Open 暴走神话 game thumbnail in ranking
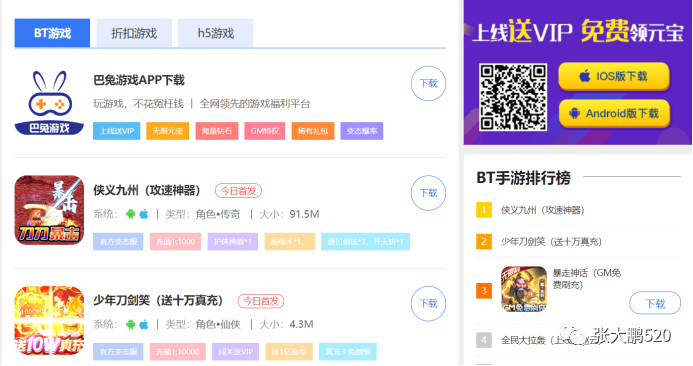Screen dimensions: 693x366 tap(524, 289)
